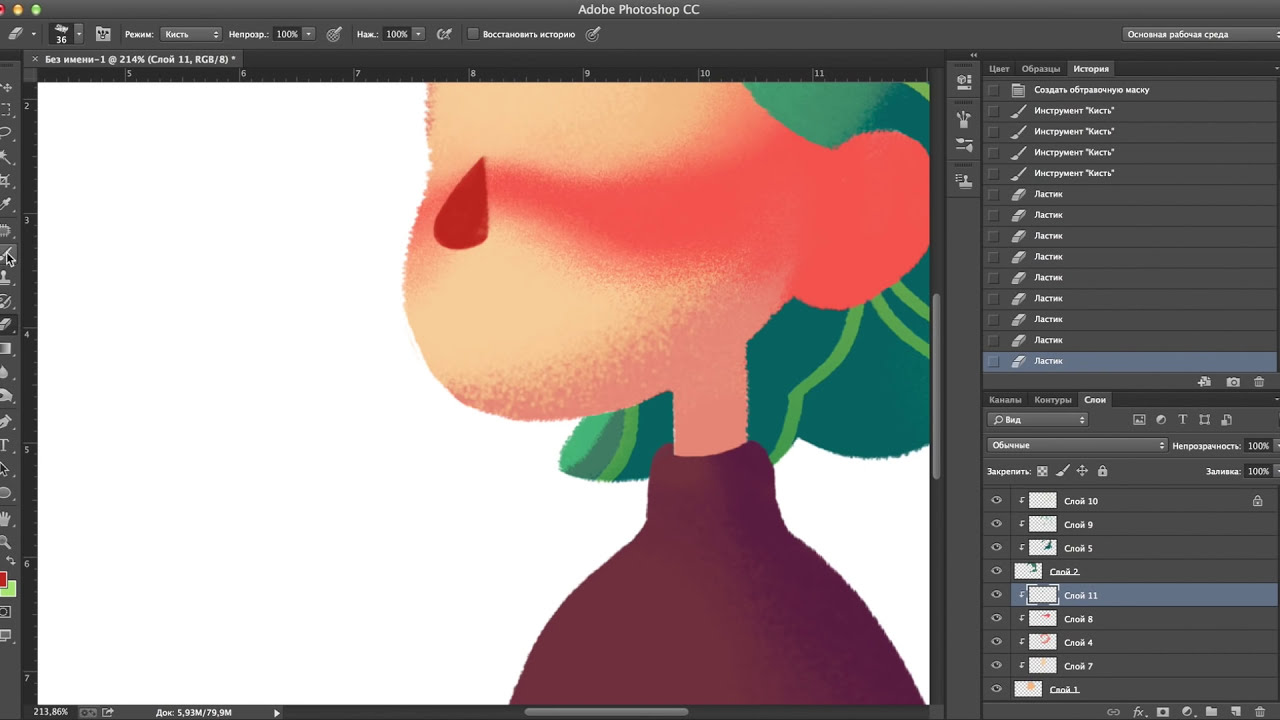Click the camera snapshot icon in History
Screen dimensions: 1280x720
(x=1233, y=382)
